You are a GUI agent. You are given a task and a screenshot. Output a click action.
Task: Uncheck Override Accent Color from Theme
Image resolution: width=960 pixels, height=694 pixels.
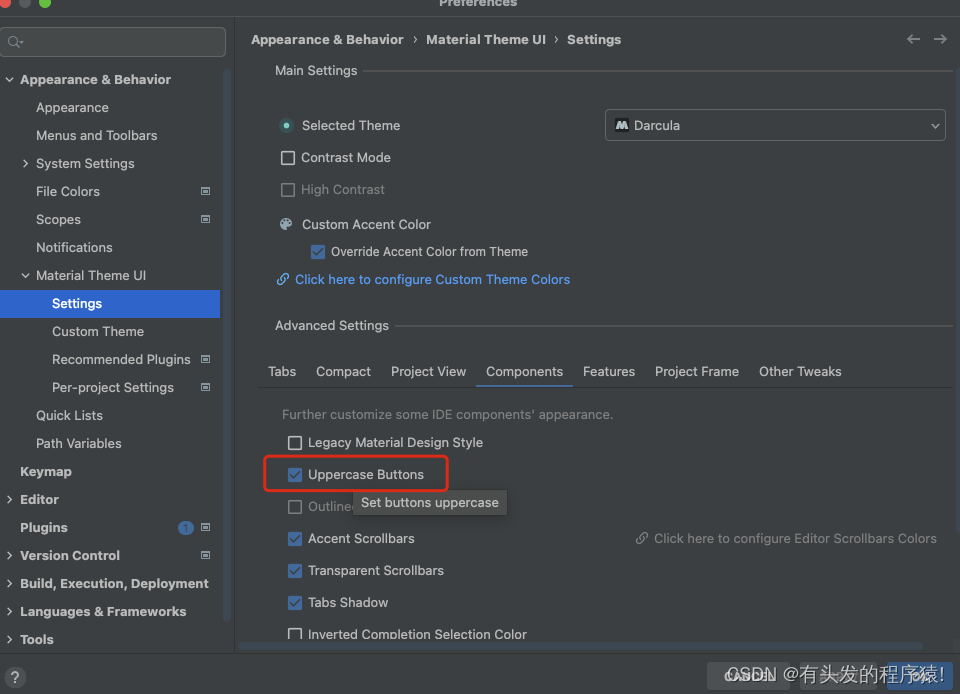pyautogui.click(x=318, y=252)
